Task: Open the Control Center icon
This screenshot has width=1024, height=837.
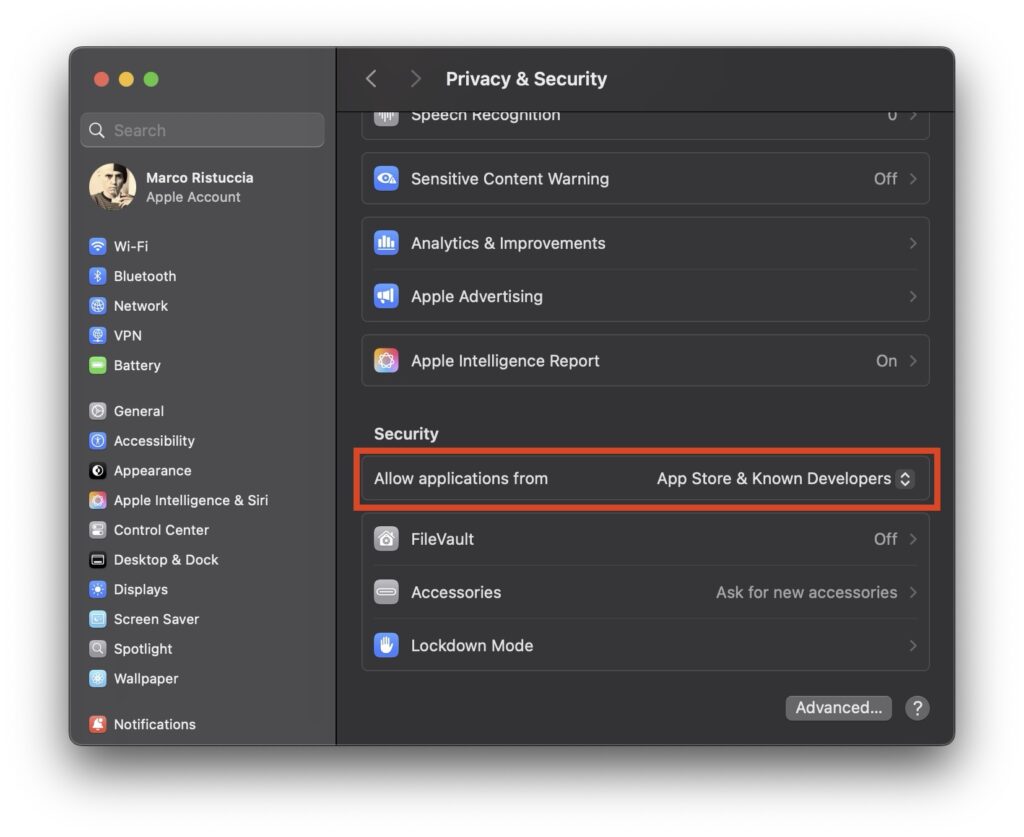Action: click(x=97, y=530)
